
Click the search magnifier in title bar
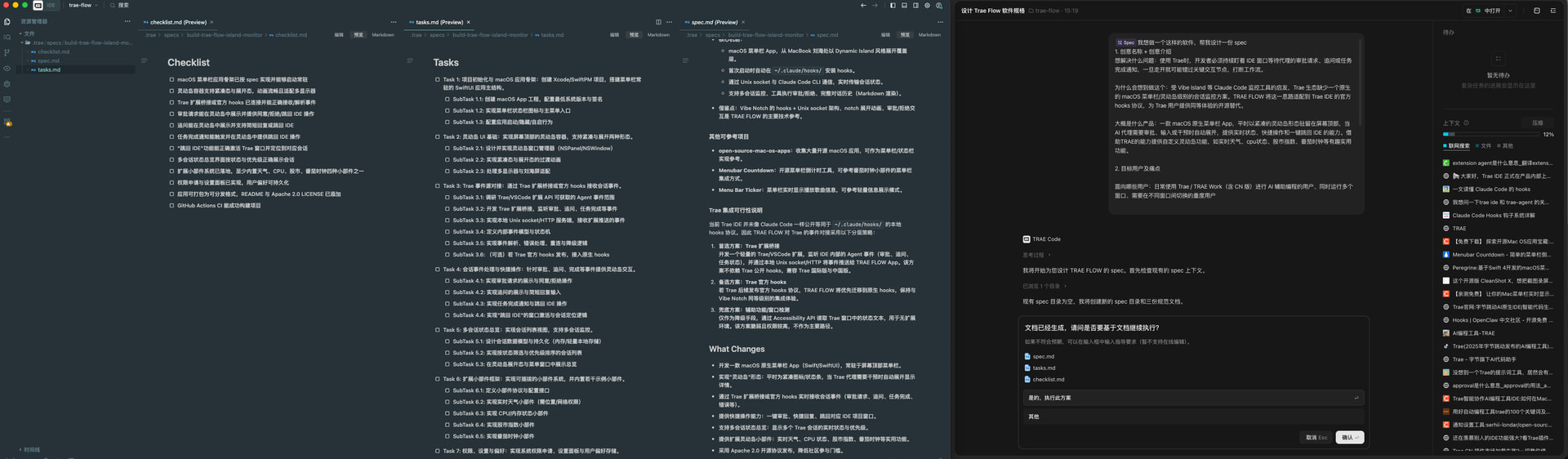click(113, 5)
